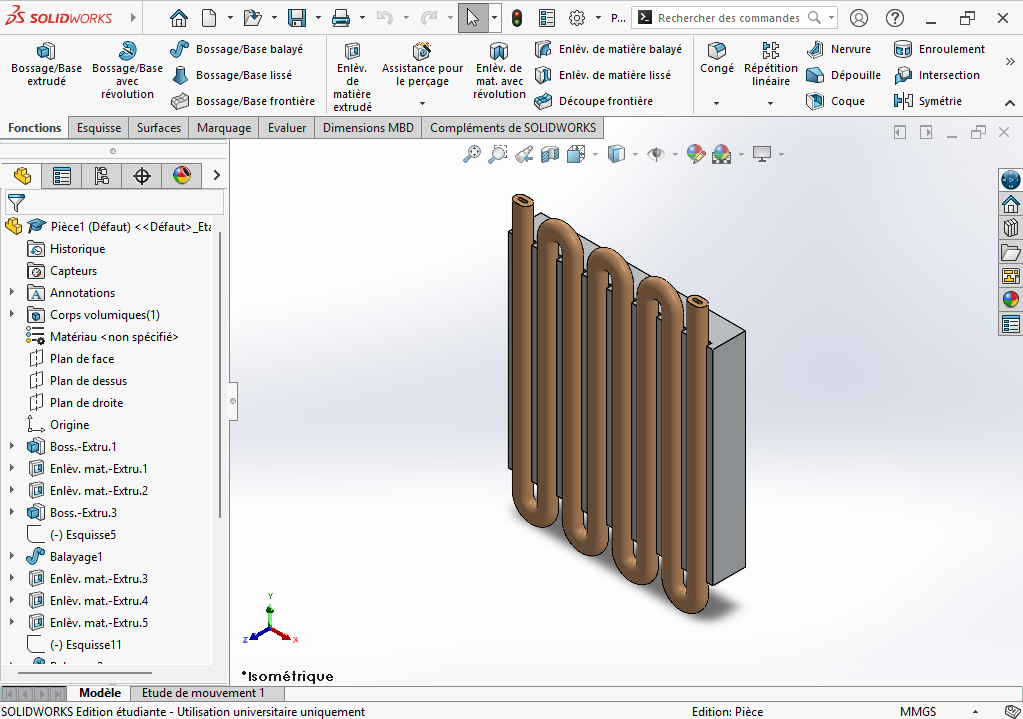Click the Rechercher des commandes search field

pyautogui.click(x=728, y=18)
